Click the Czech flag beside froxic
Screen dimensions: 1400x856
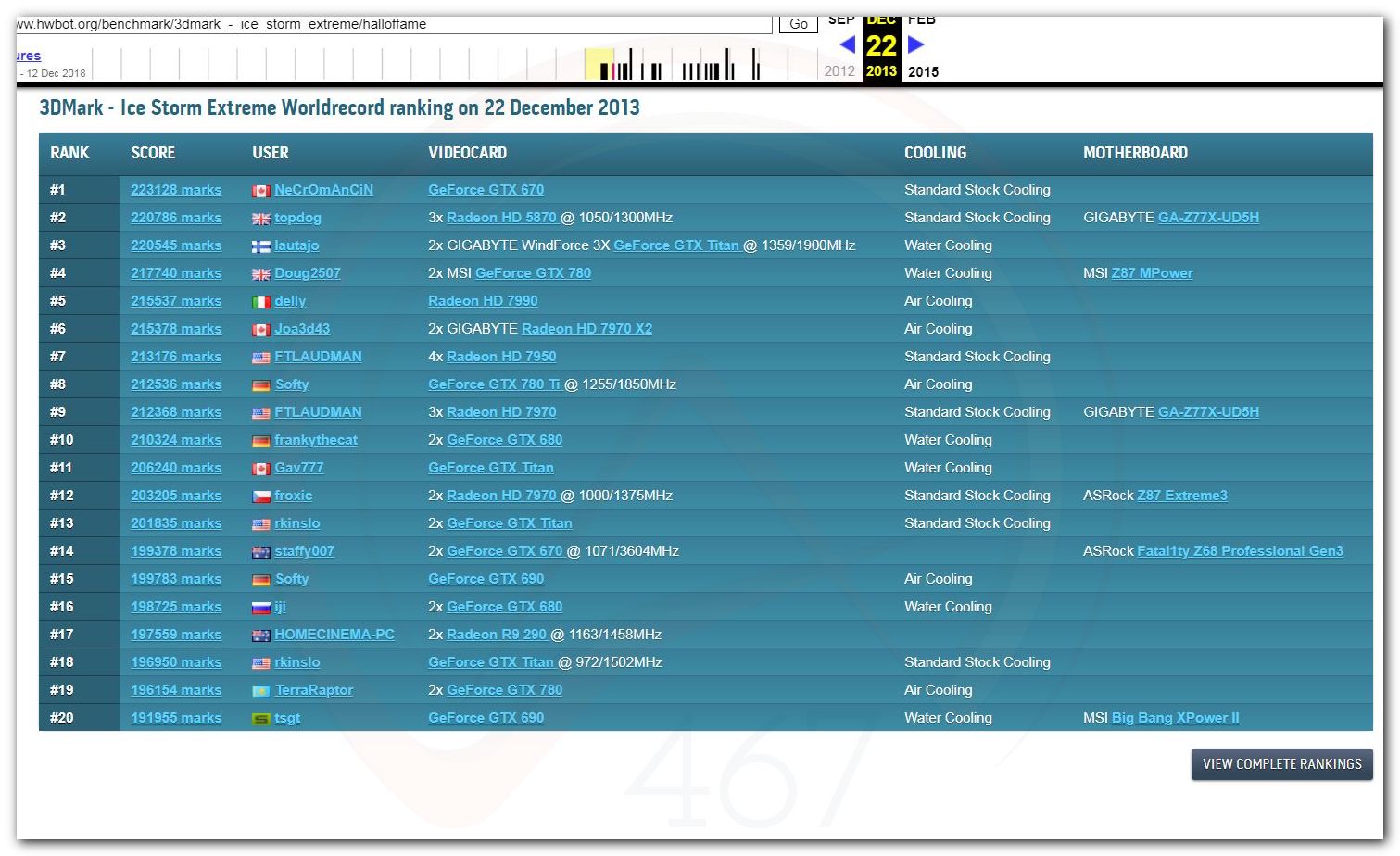(x=261, y=497)
